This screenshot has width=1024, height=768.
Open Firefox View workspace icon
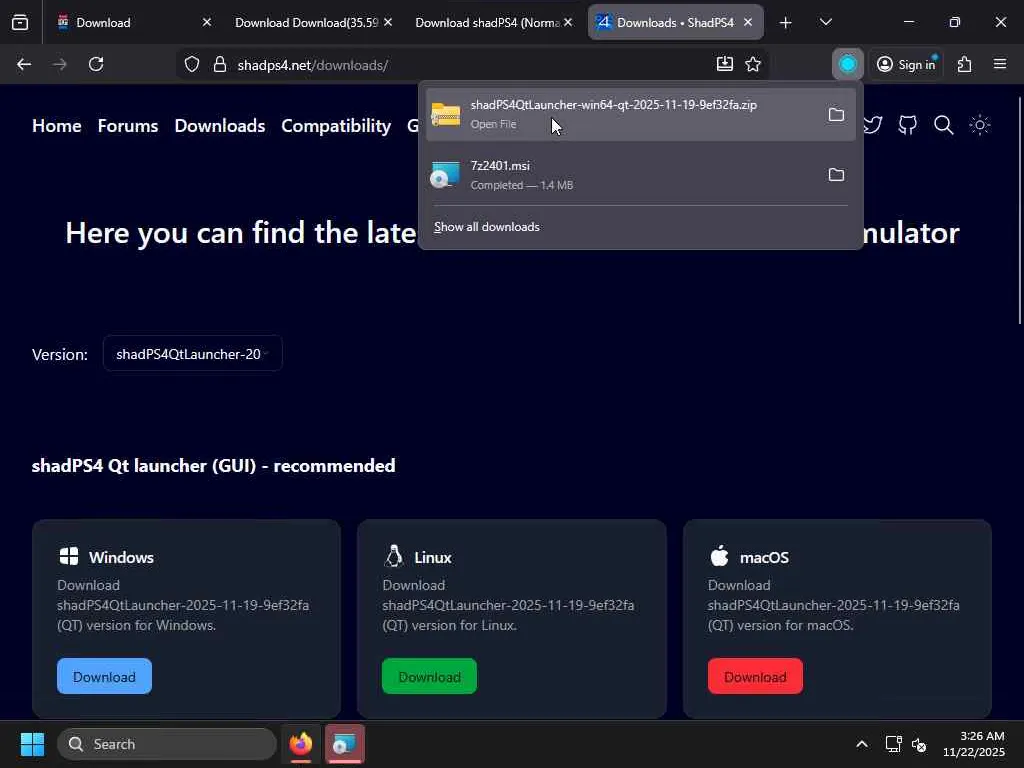click(20, 23)
